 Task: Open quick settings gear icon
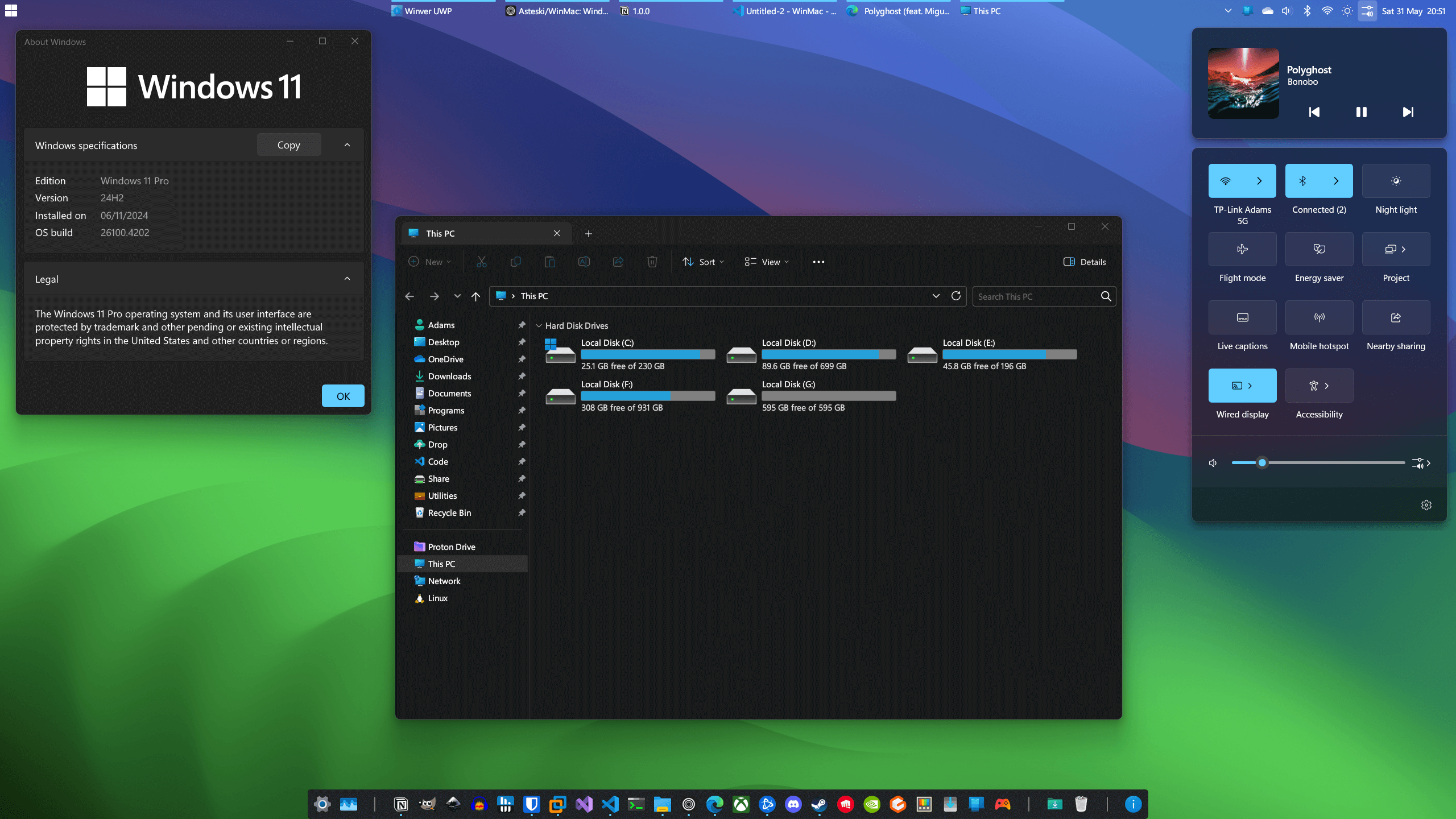1426,505
